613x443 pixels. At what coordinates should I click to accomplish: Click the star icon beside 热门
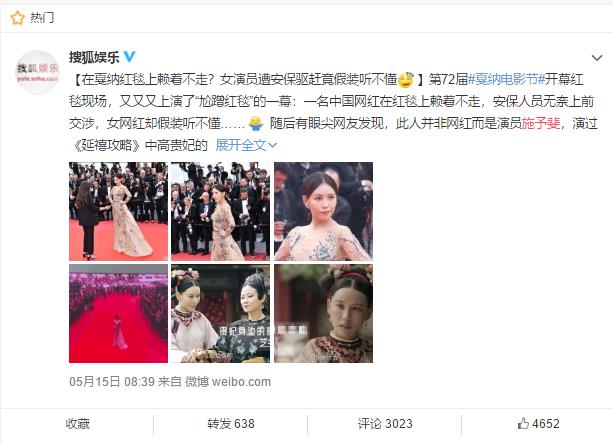(x=17, y=18)
